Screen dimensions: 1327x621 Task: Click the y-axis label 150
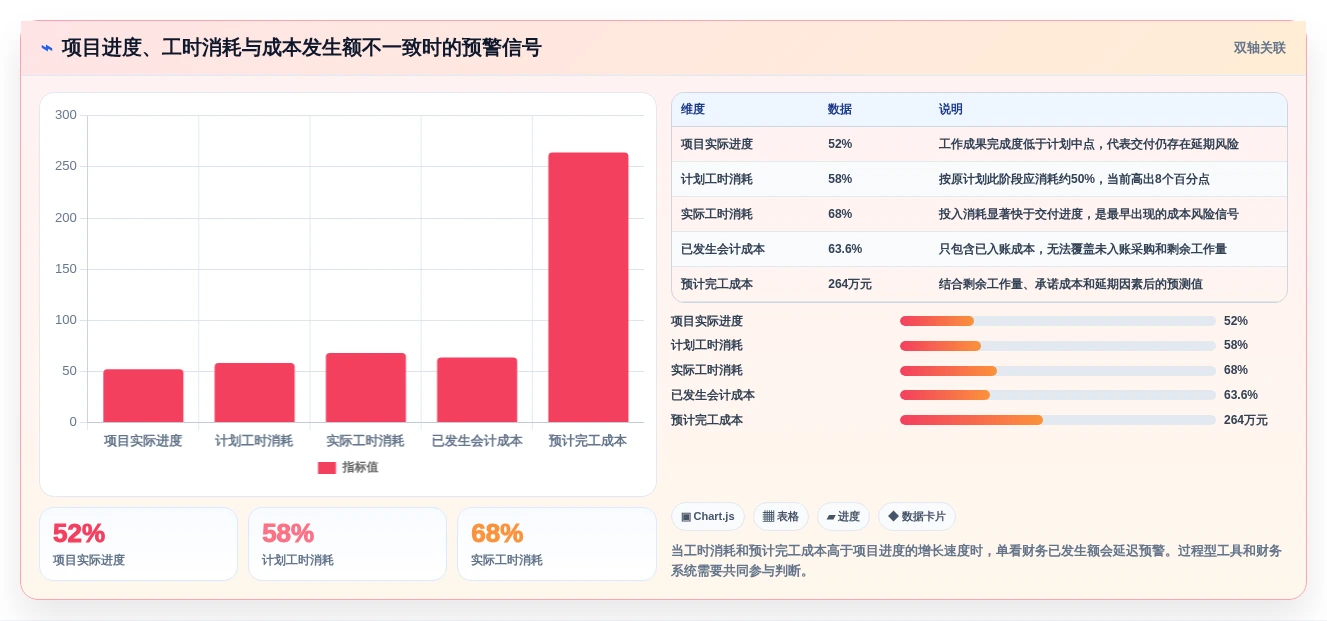coord(66,268)
